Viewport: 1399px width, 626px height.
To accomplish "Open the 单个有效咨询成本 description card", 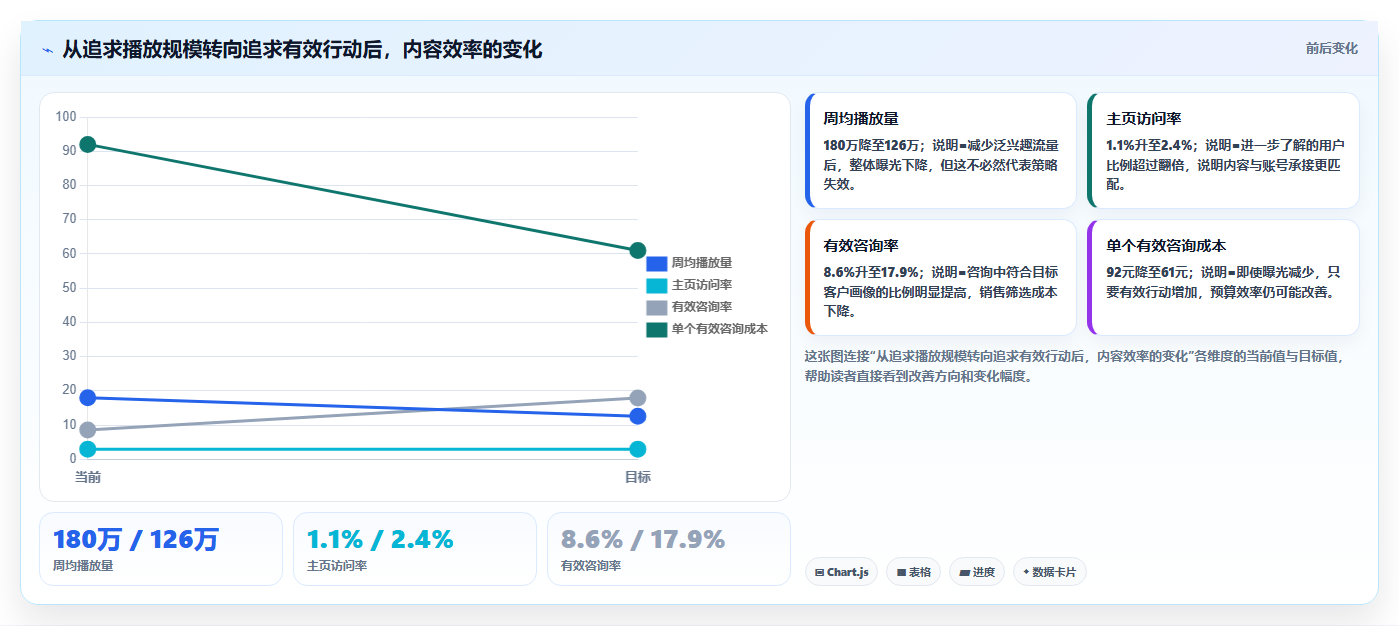I will pos(1224,278).
